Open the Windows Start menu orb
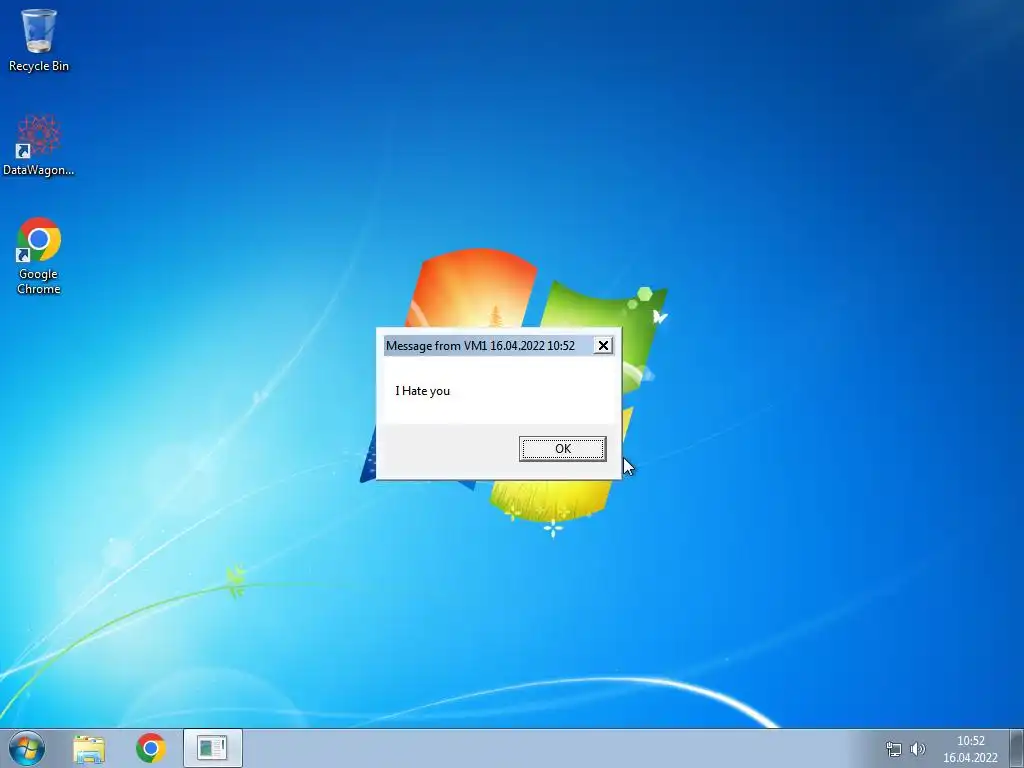This screenshot has width=1024, height=768. pos(27,748)
